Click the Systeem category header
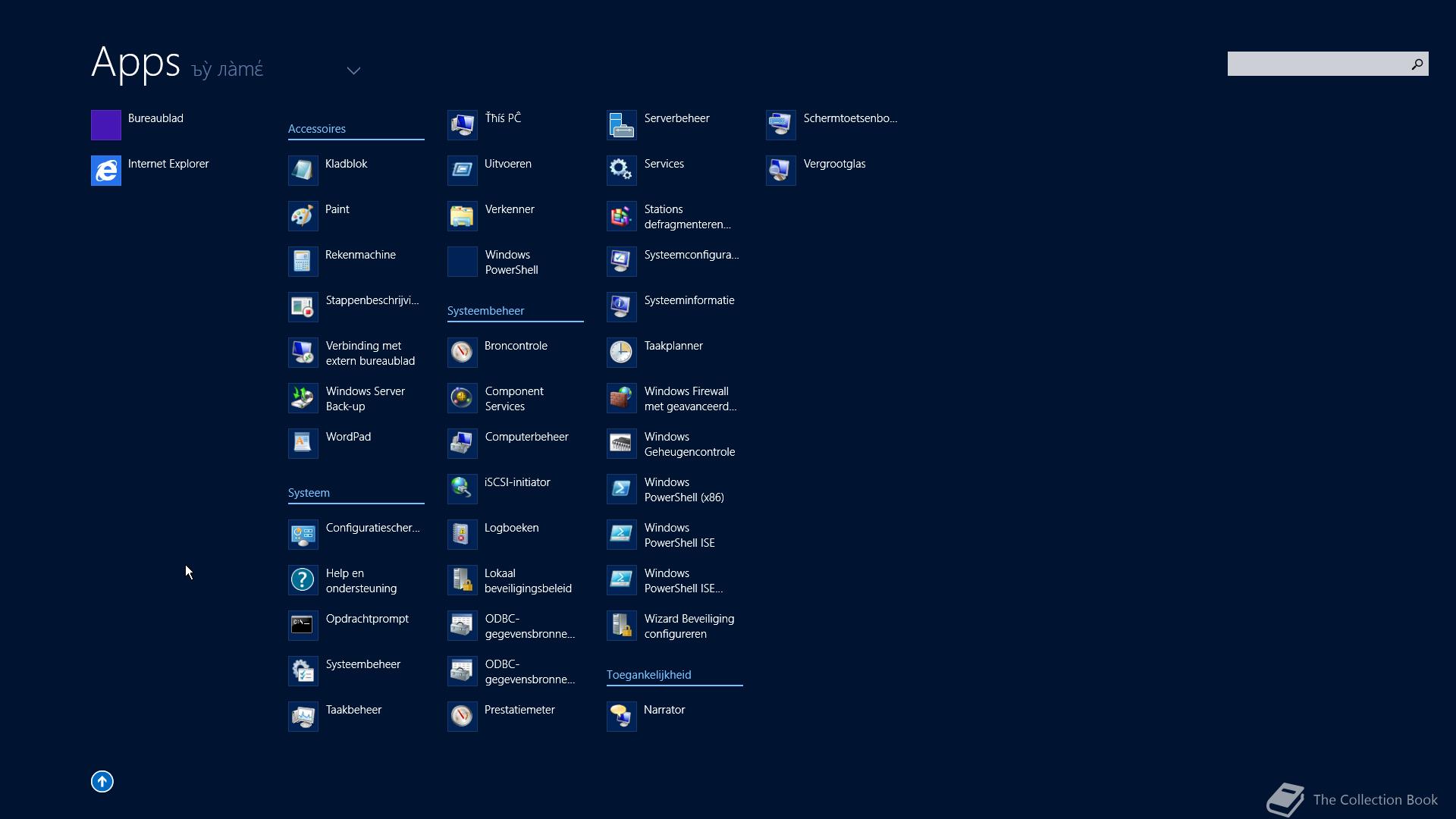 [x=309, y=493]
